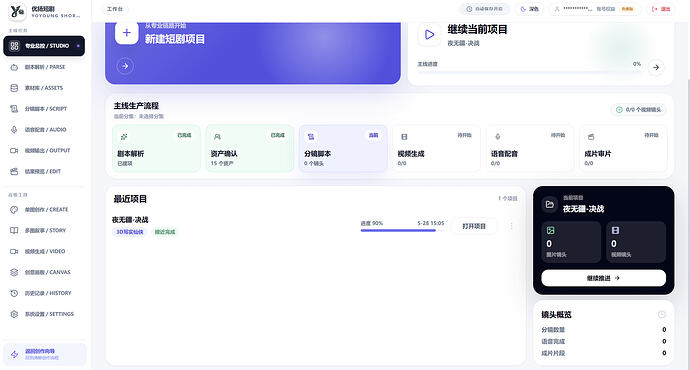
Task: Click the orange membership badge
Action: (627, 9)
